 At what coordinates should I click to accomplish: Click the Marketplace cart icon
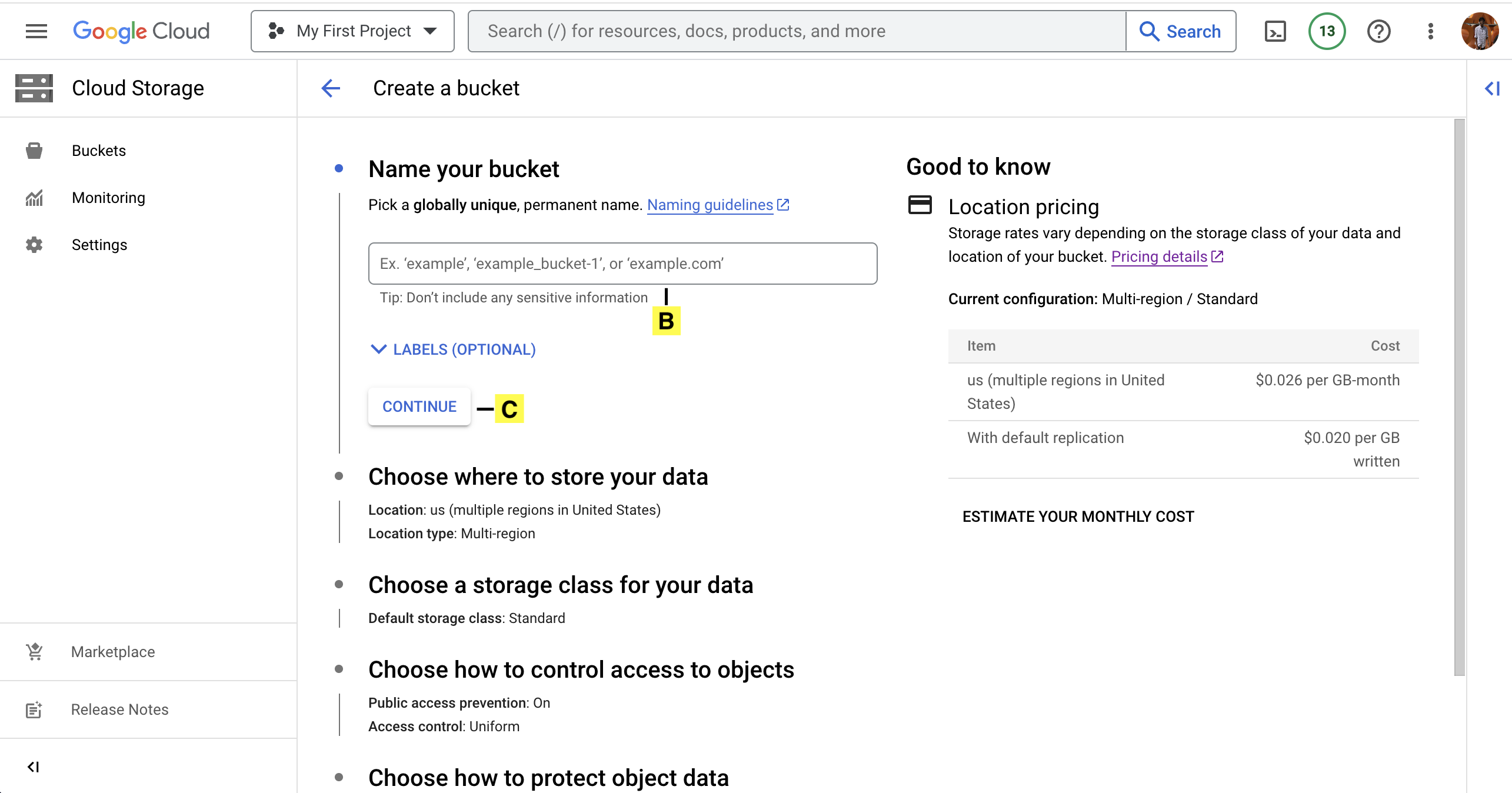tap(34, 652)
